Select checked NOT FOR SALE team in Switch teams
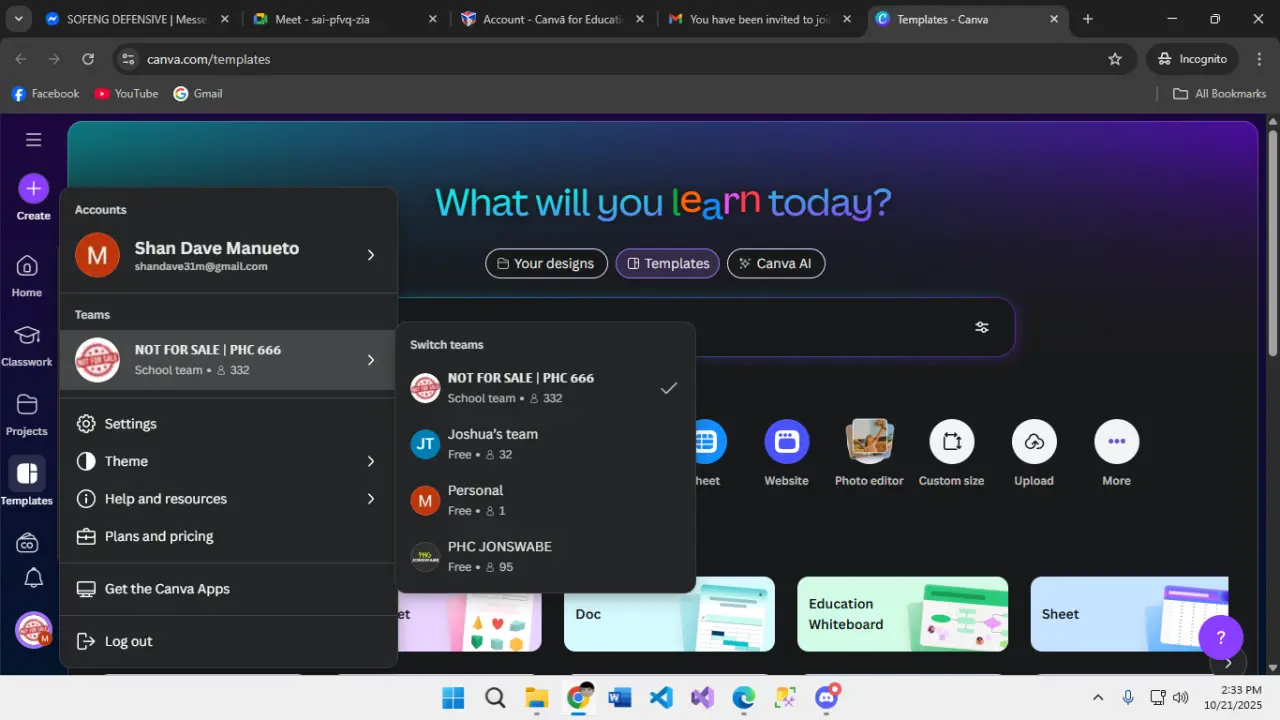The height and width of the screenshot is (720, 1280). [545, 388]
